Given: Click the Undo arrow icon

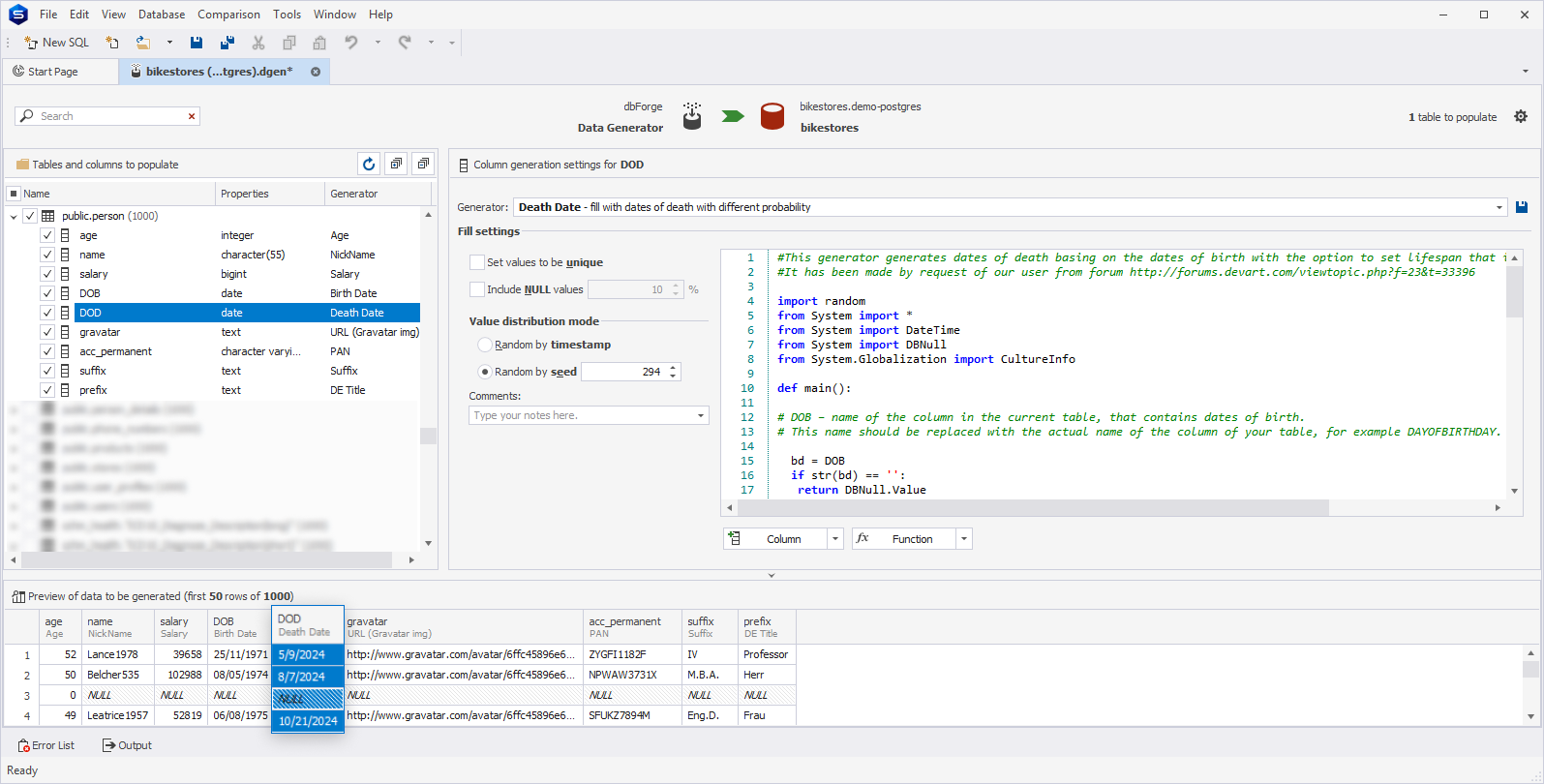Looking at the screenshot, I should point(351,43).
